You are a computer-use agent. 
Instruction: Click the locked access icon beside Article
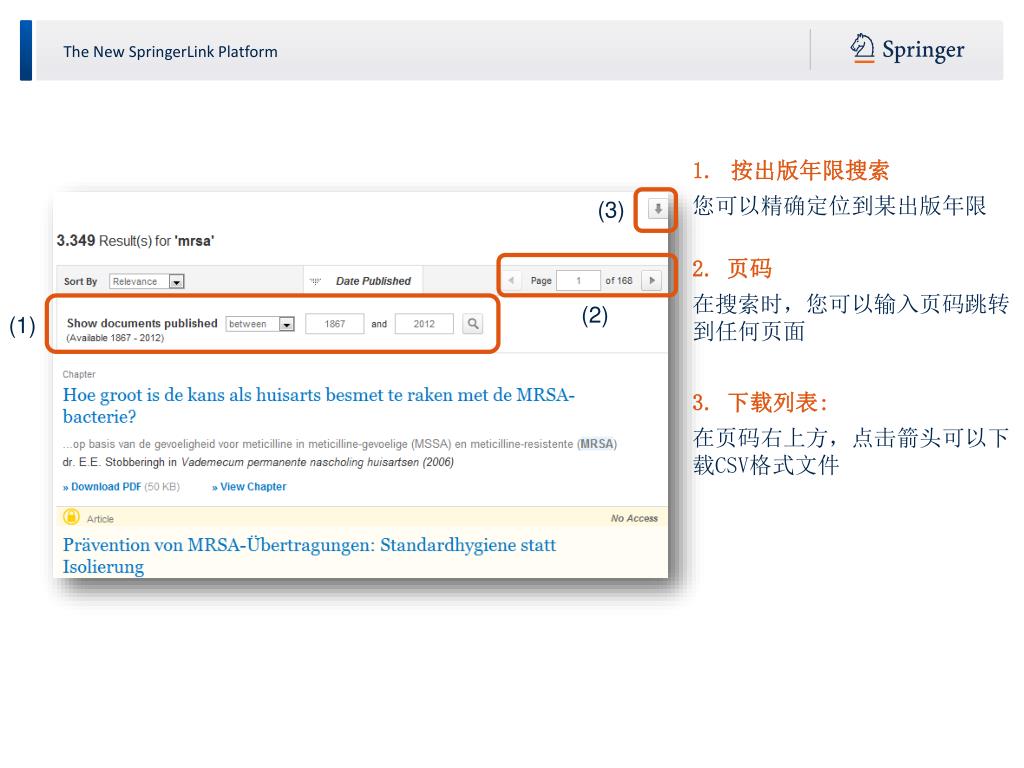tap(71, 517)
